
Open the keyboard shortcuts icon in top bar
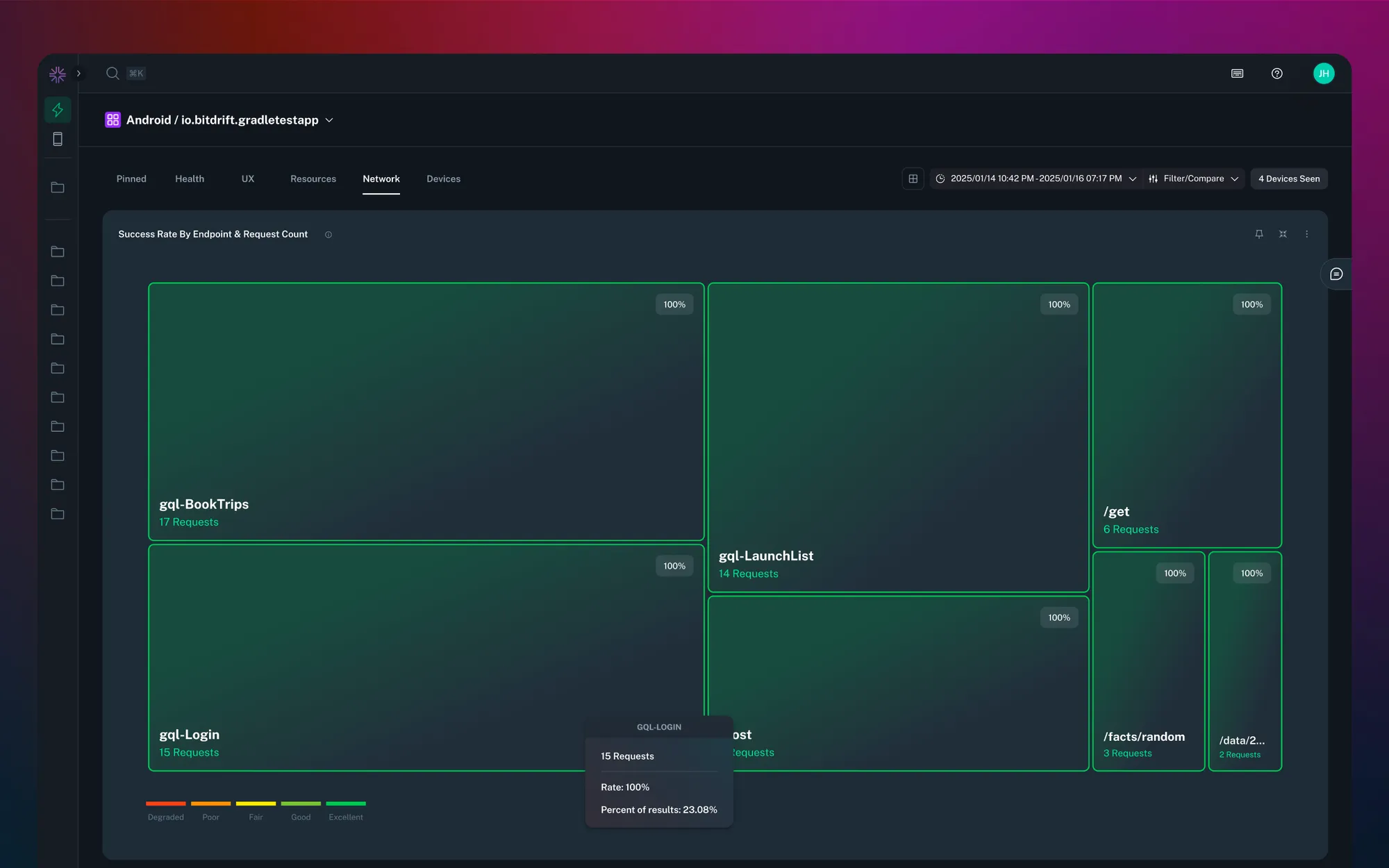[x=1237, y=73]
